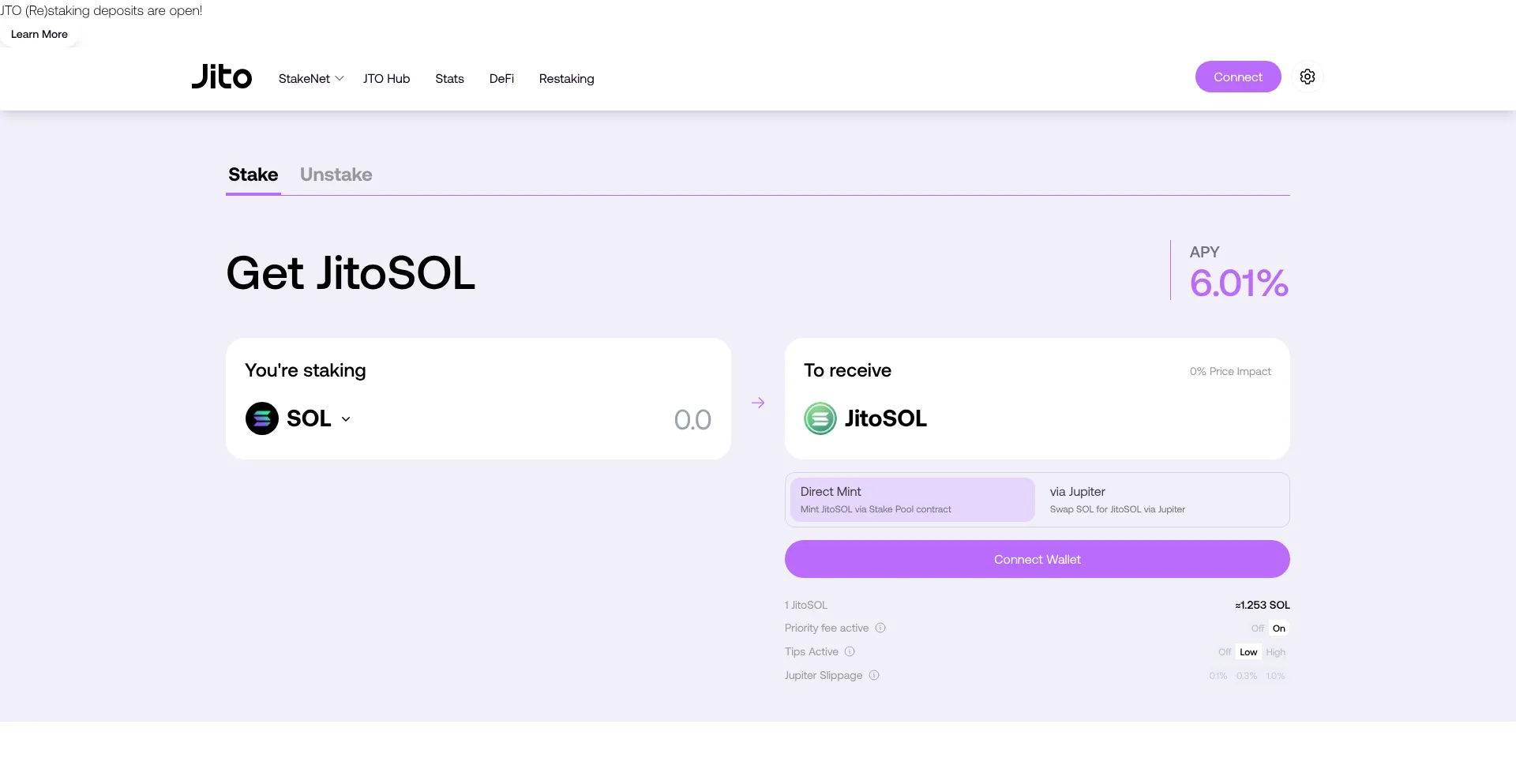Open the SOL token dropdown
This screenshot has width=1516, height=784.
[319, 418]
